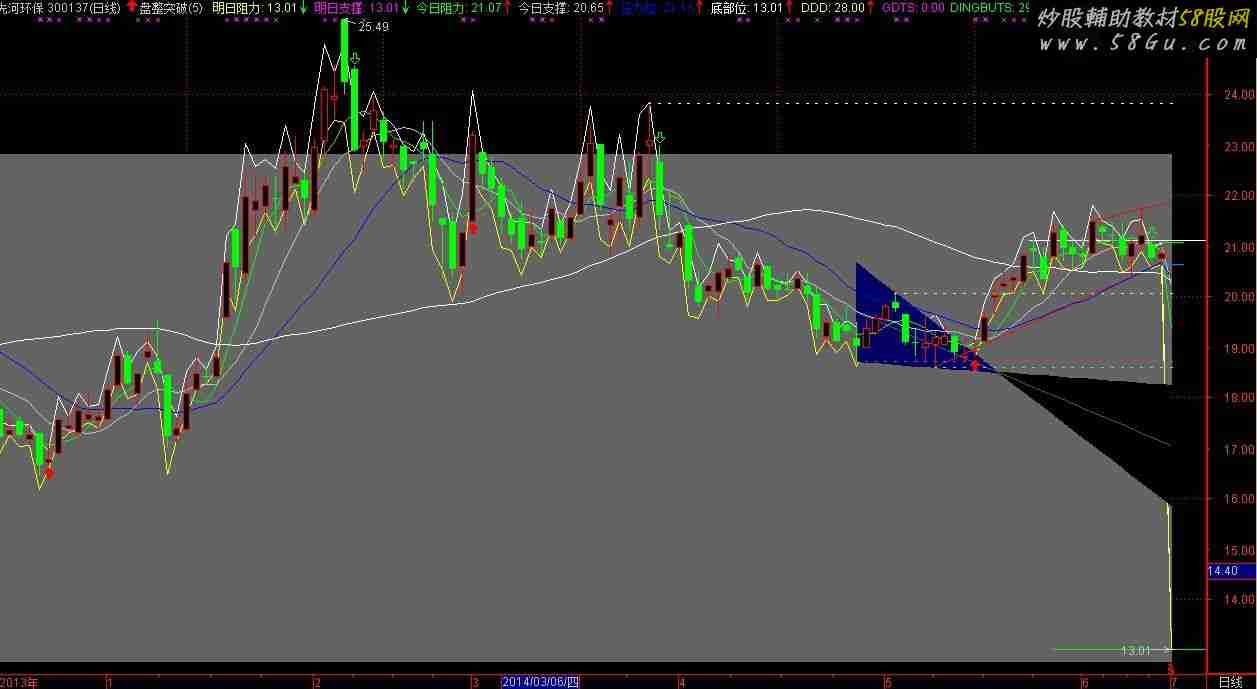The height and width of the screenshot is (689, 1257).
Task: Click the red up arrow after 今日阻力: 21.07
Action: (x=506, y=8)
